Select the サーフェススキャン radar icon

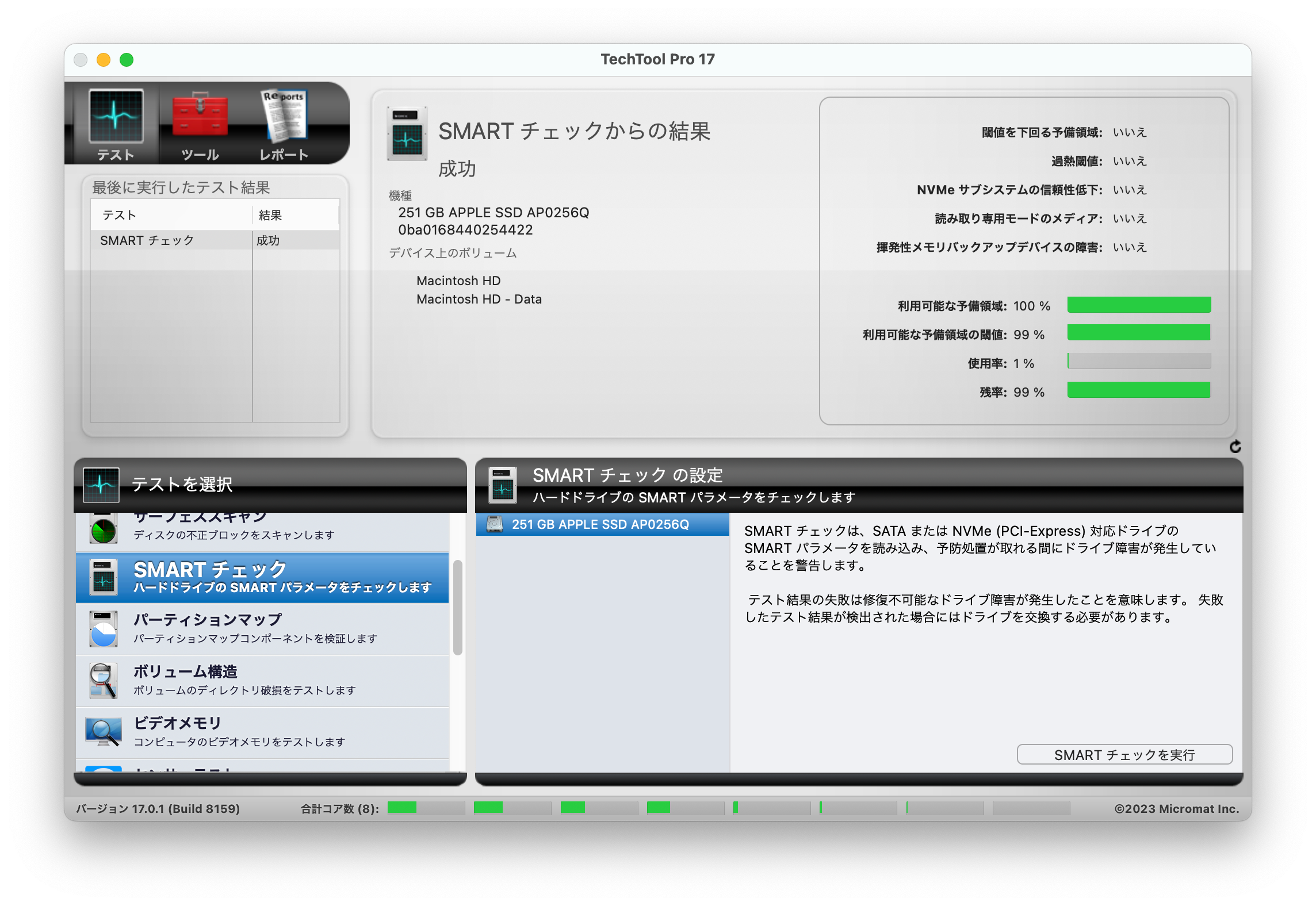pyautogui.click(x=104, y=529)
